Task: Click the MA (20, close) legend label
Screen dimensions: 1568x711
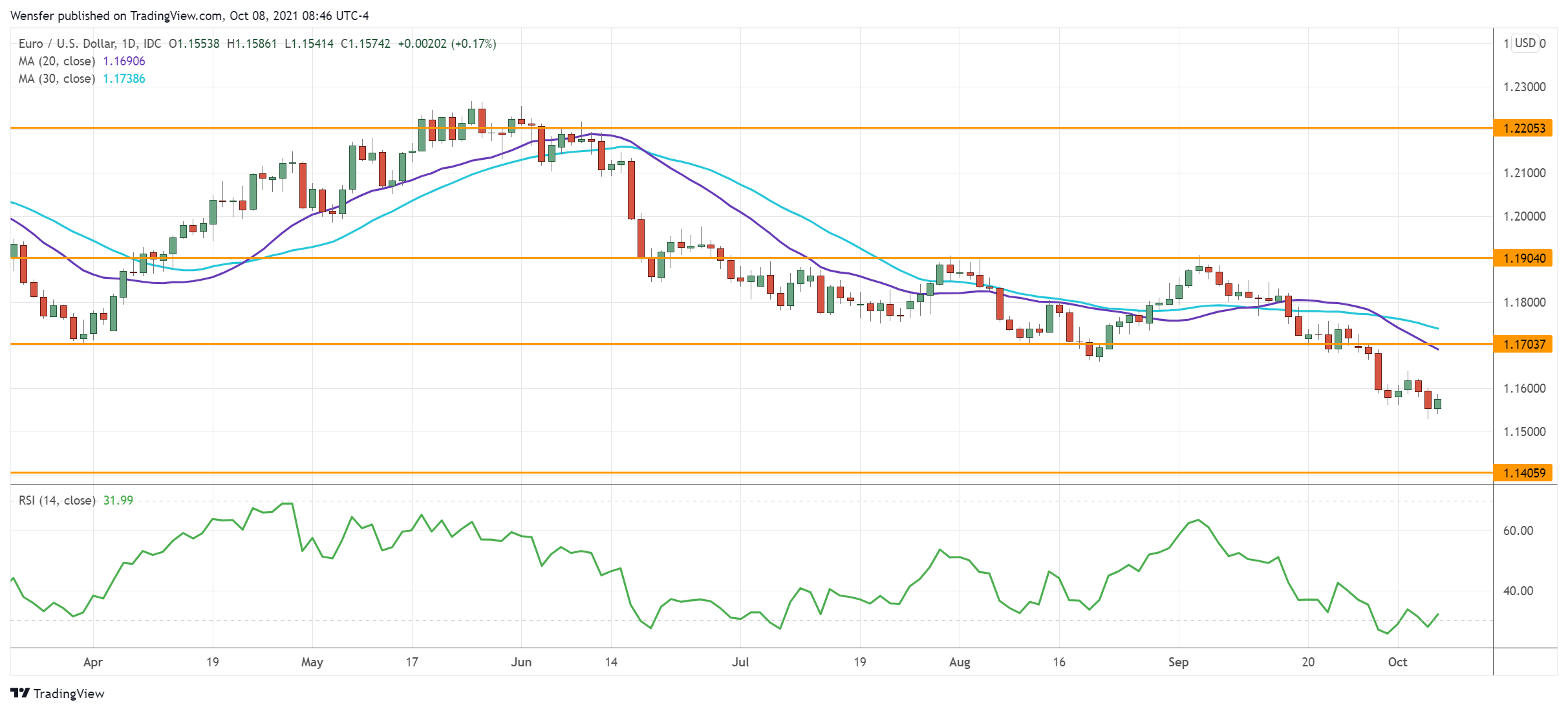Action: point(57,61)
